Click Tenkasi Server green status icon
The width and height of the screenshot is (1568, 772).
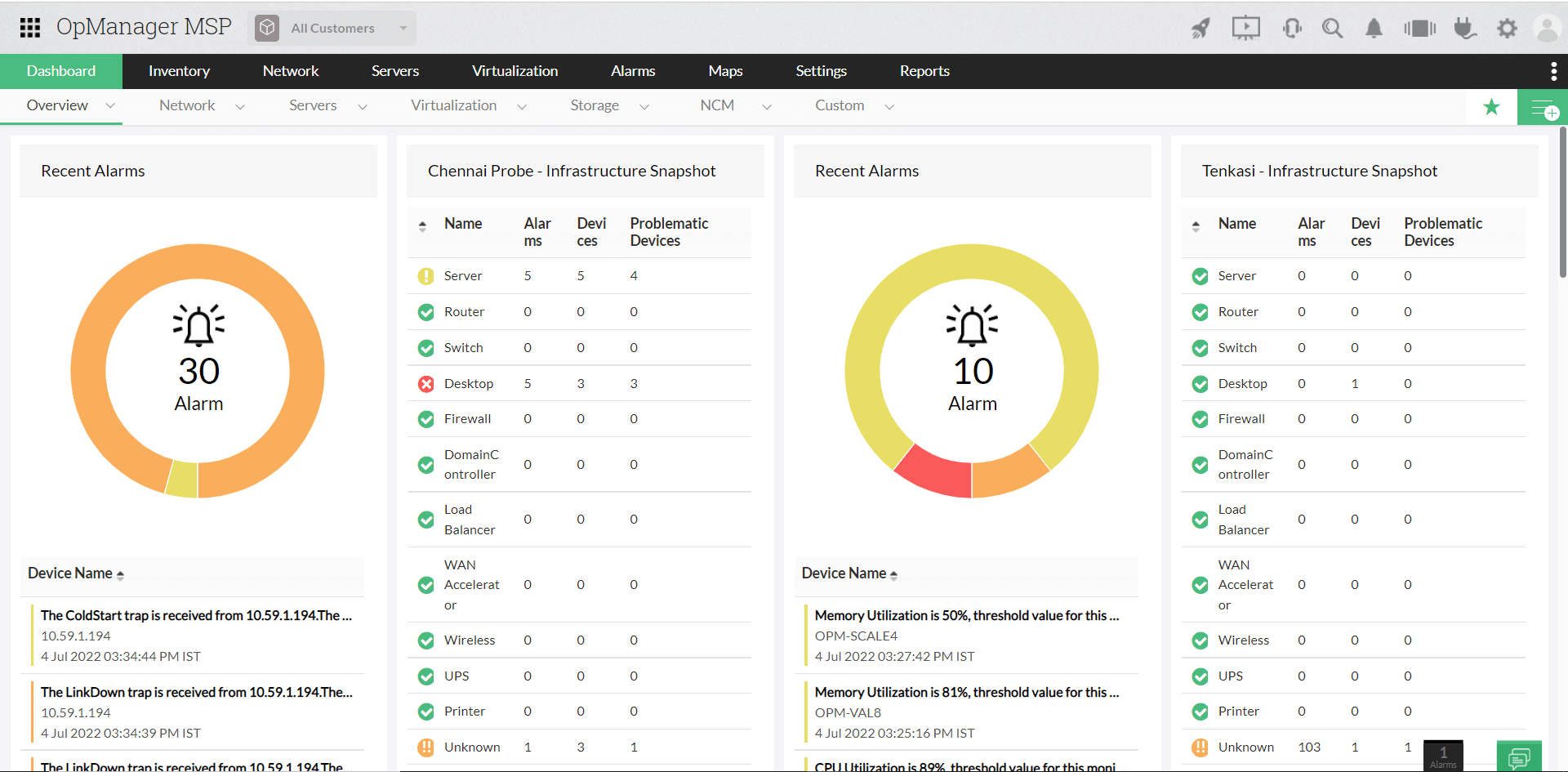(x=1200, y=276)
